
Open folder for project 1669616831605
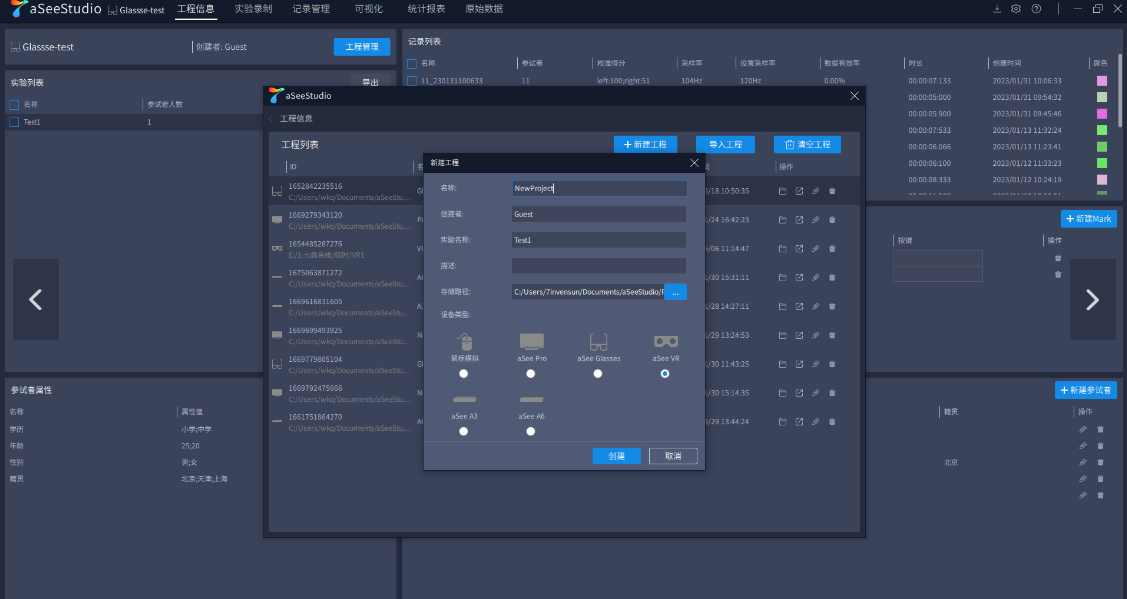point(783,306)
